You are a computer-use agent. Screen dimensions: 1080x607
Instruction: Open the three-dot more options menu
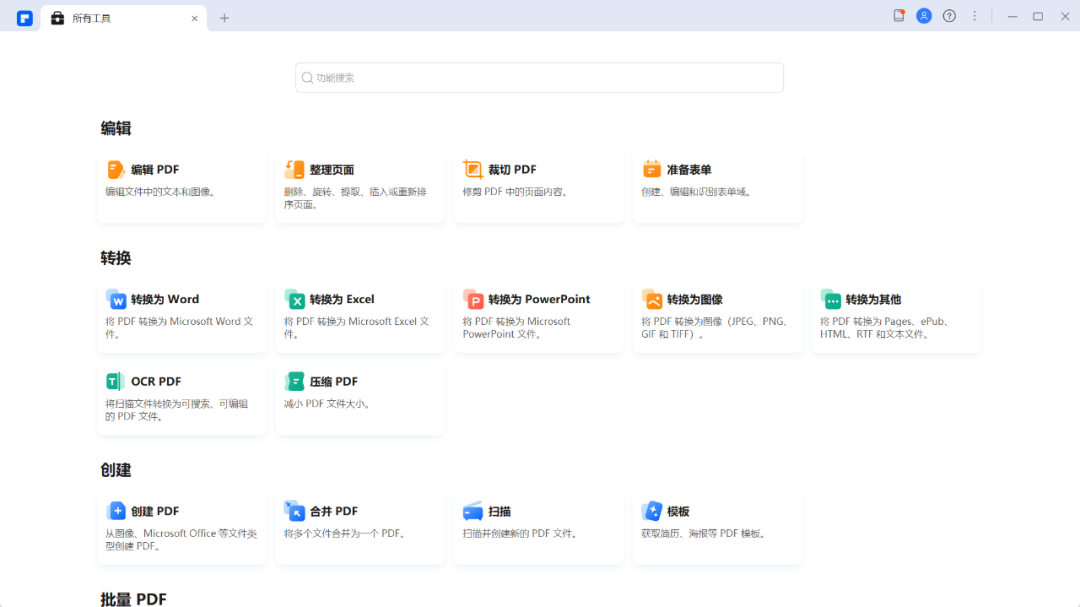tap(975, 16)
